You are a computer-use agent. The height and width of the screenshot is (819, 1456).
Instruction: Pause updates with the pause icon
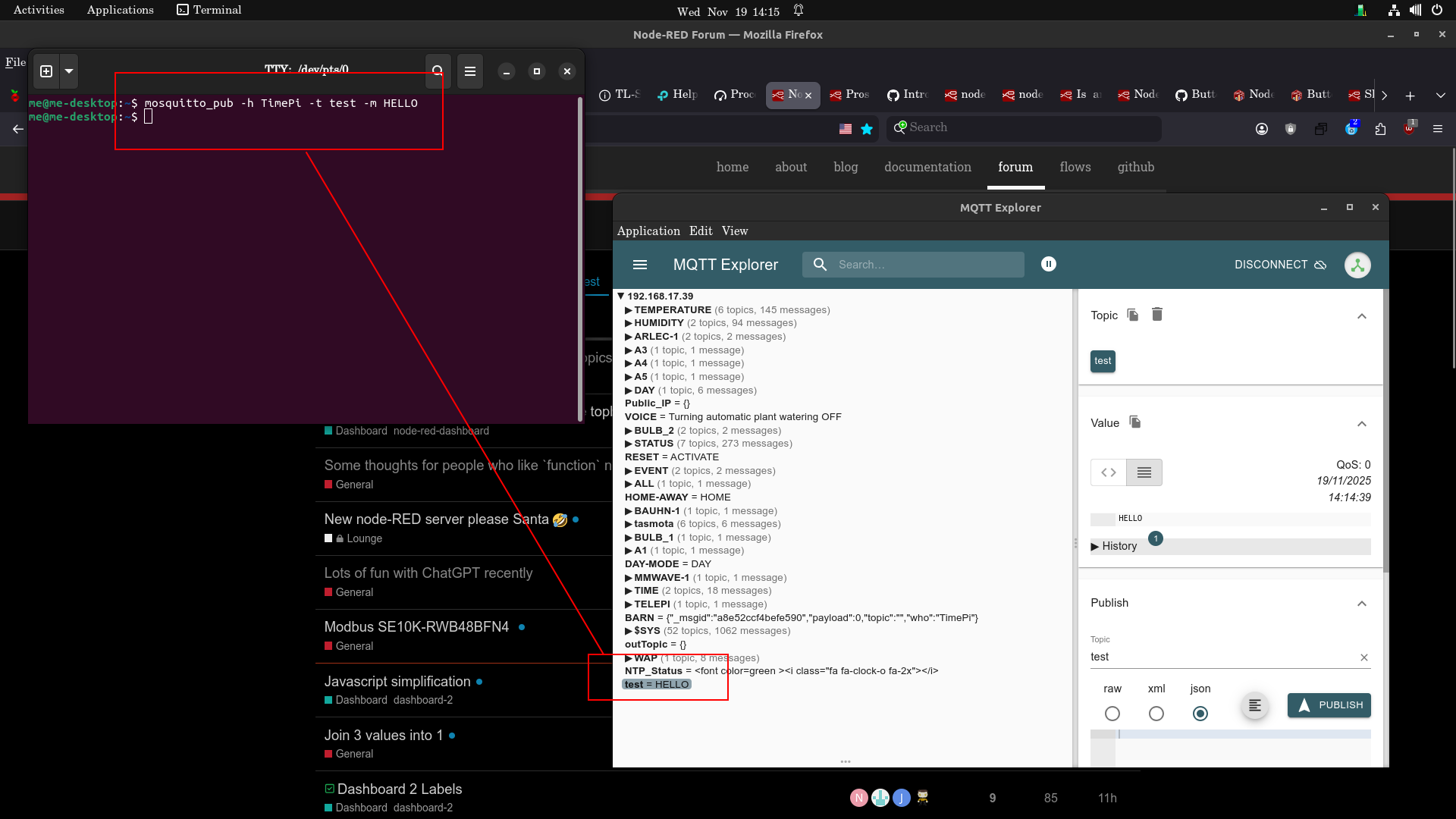[x=1048, y=264]
